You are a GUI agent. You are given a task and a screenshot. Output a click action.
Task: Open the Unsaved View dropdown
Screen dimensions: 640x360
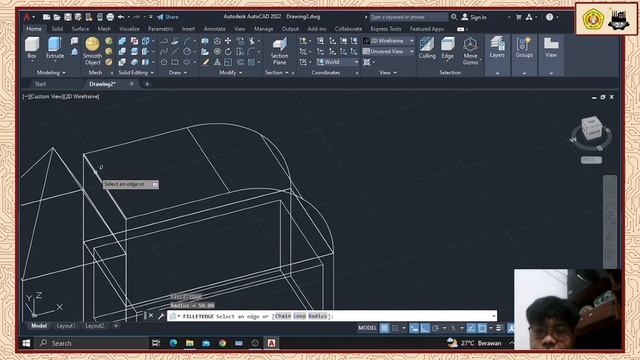click(389, 51)
